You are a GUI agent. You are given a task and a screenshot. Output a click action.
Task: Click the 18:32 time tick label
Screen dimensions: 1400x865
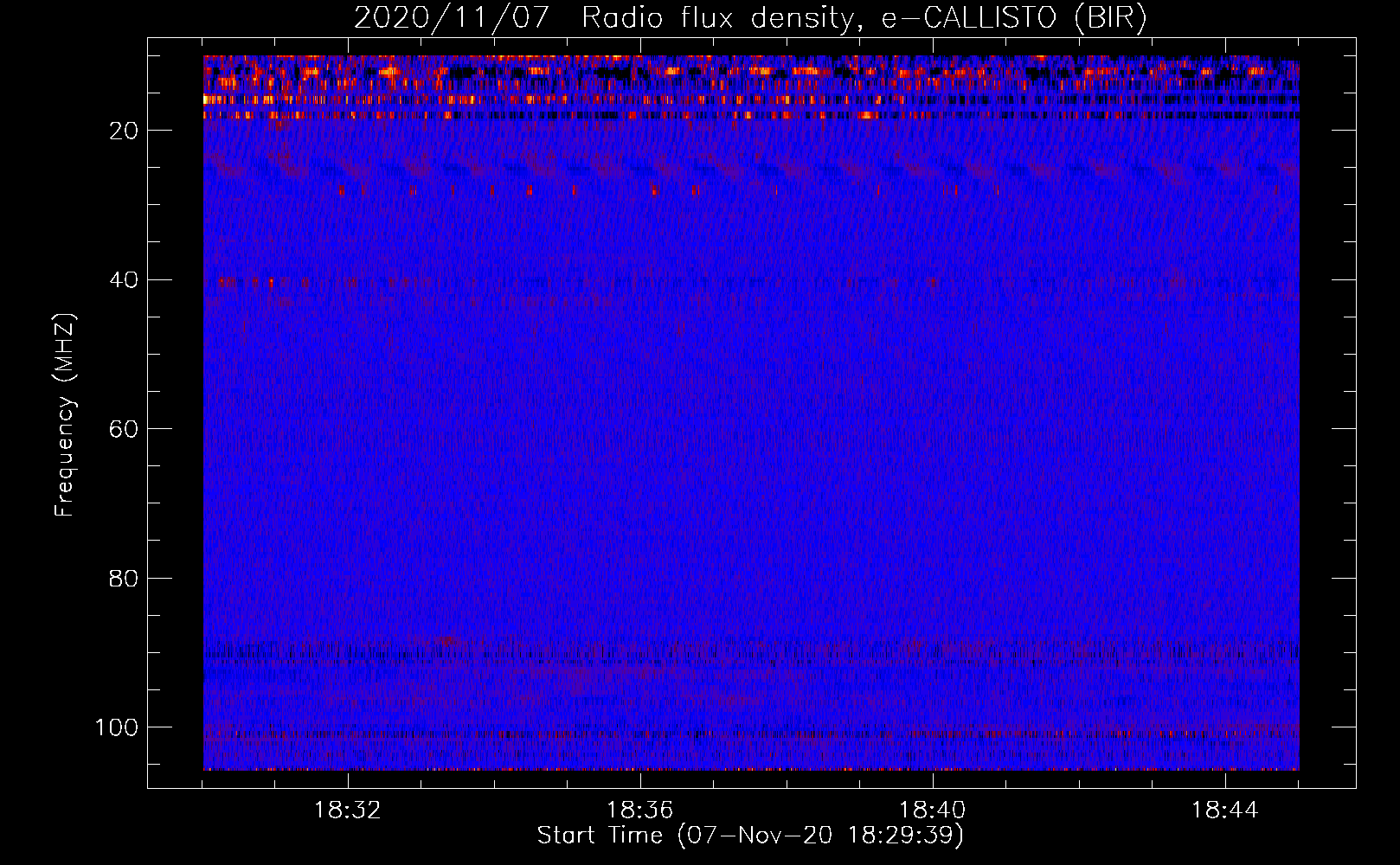pos(348,811)
